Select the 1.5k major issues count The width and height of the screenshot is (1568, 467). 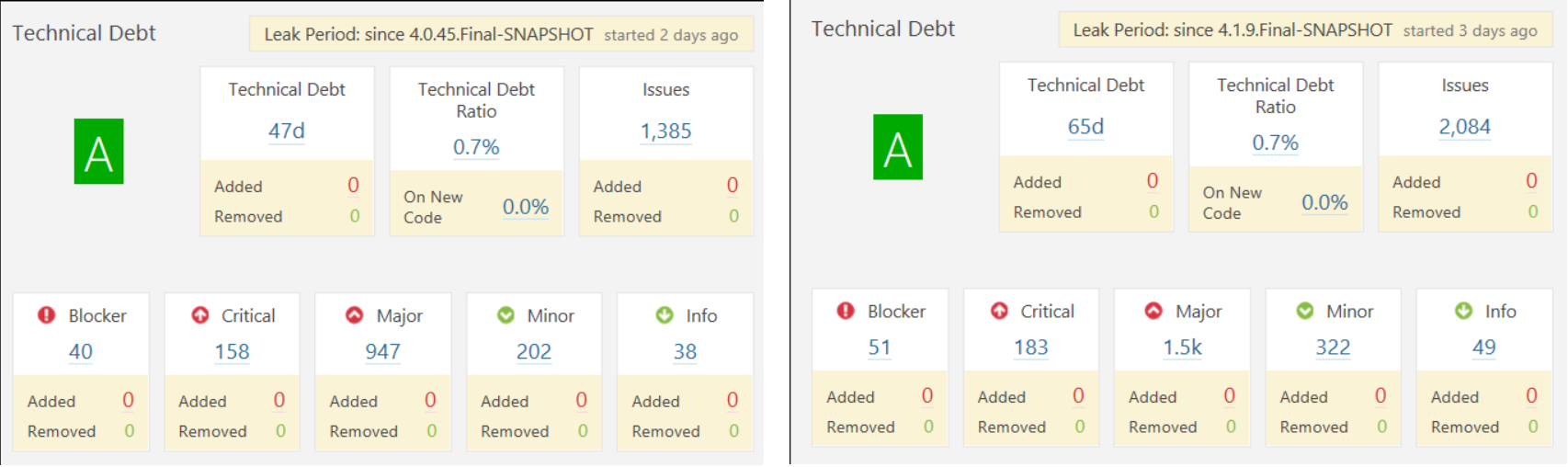[x=1182, y=347]
